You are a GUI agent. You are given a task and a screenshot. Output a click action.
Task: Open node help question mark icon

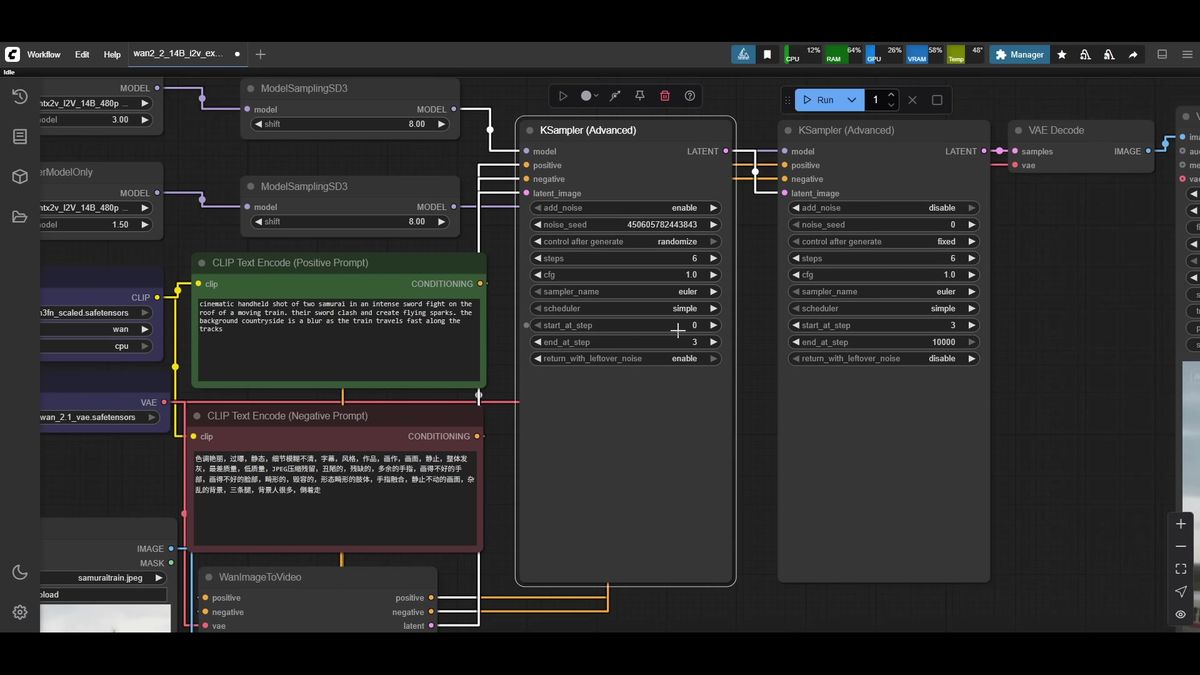690,96
